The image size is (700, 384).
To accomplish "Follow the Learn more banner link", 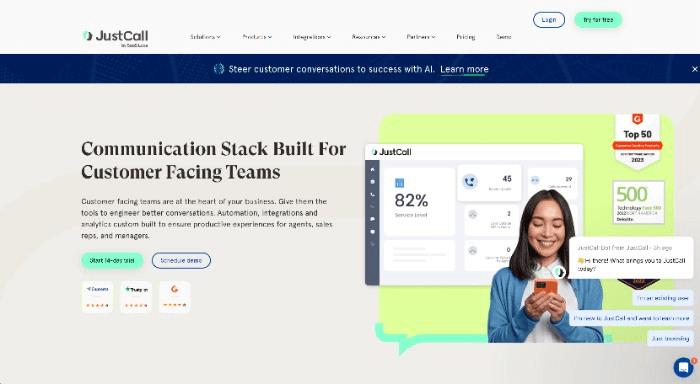I will click(x=464, y=69).
